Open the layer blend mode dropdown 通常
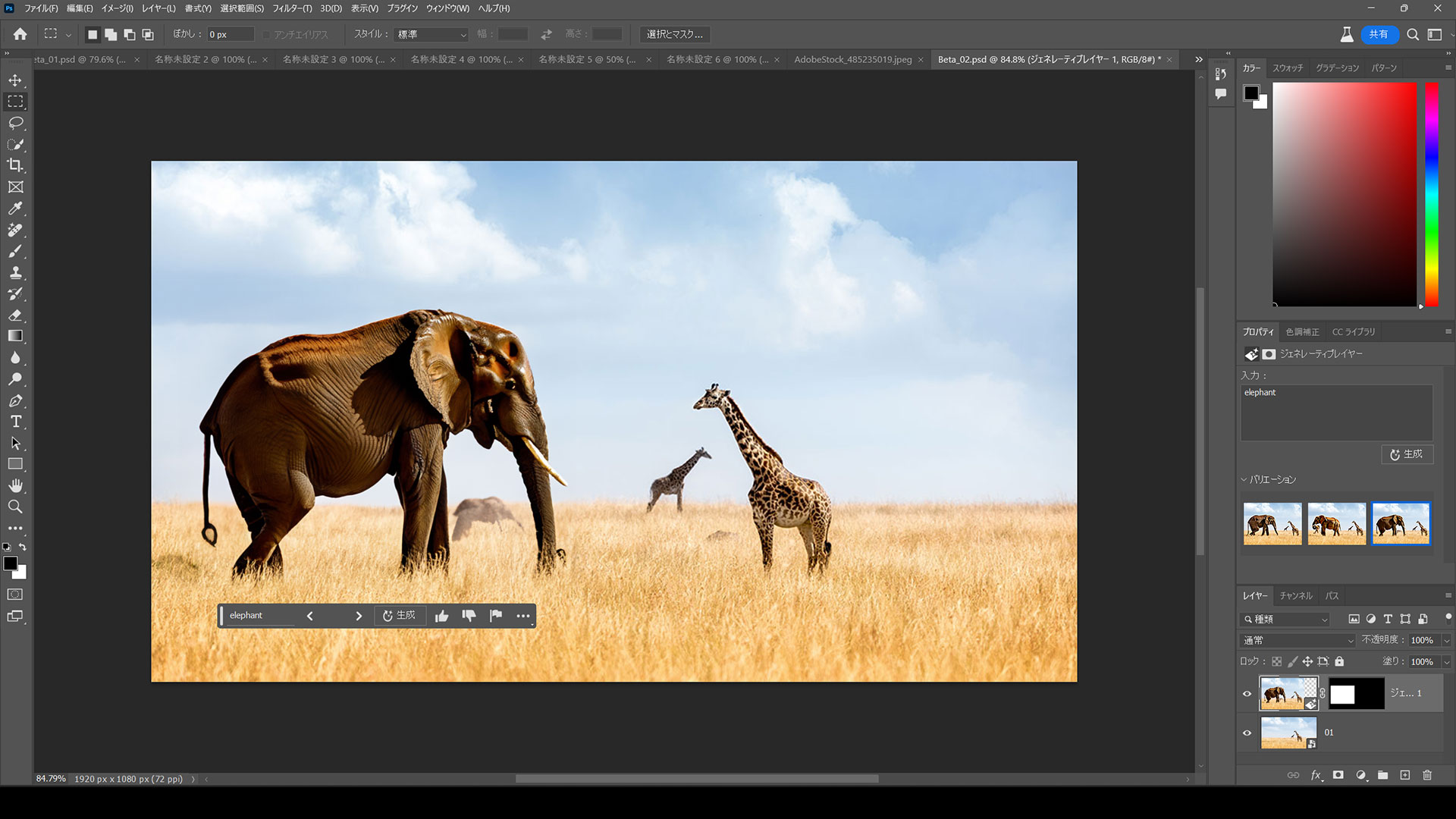 click(x=1298, y=641)
